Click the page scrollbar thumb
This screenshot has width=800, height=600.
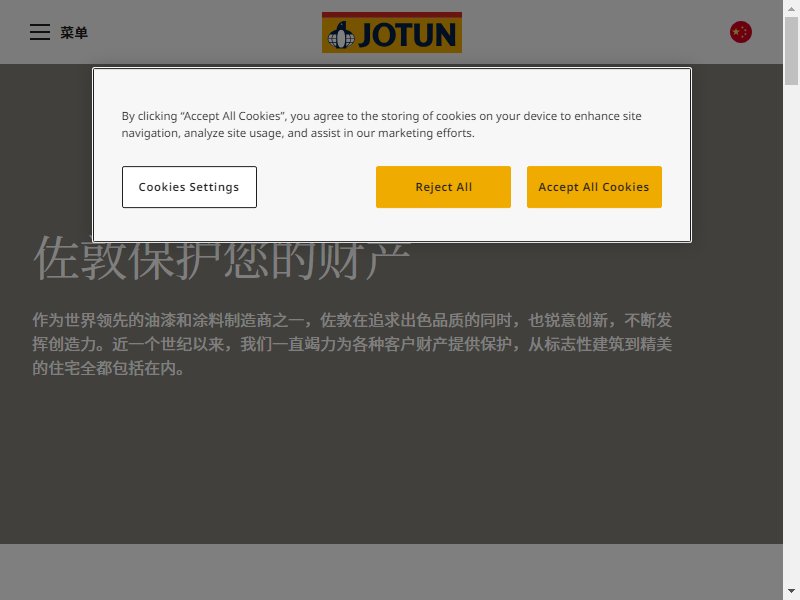click(x=791, y=51)
